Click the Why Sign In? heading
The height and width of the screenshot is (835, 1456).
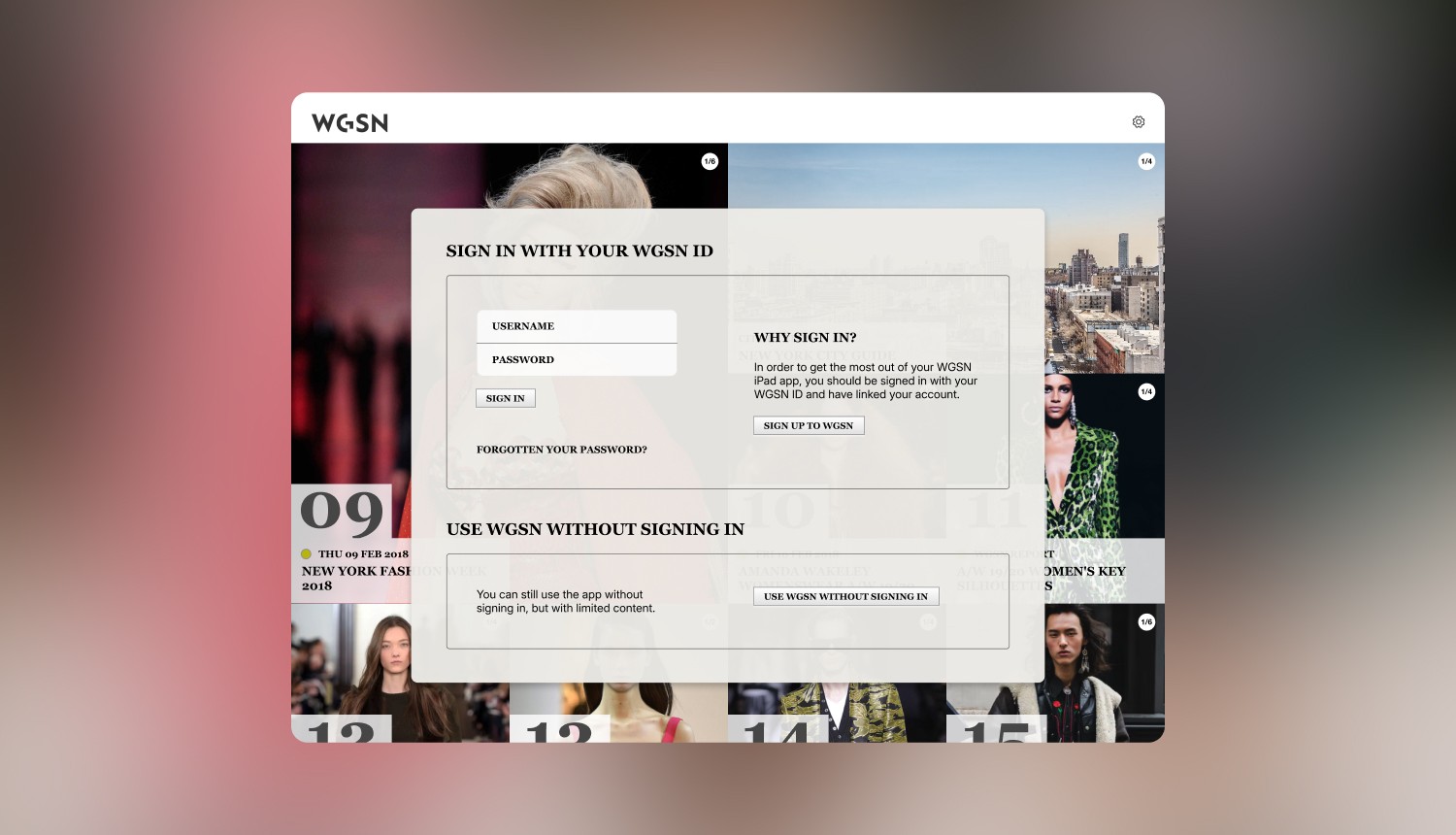pyautogui.click(x=806, y=338)
